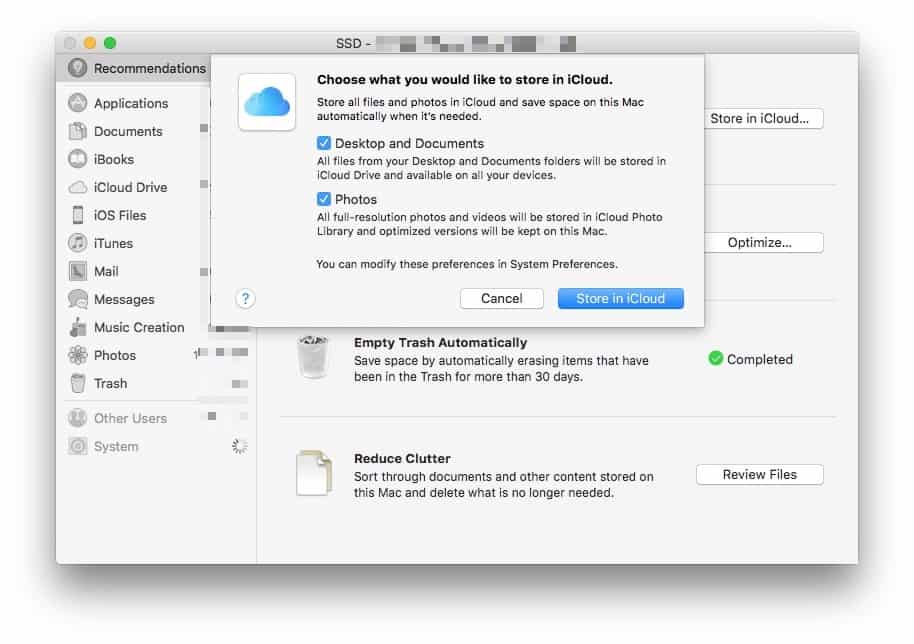Image resolution: width=914 pixels, height=644 pixels.
Task: Click the Messages speech bubble icon
Action: tap(78, 299)
